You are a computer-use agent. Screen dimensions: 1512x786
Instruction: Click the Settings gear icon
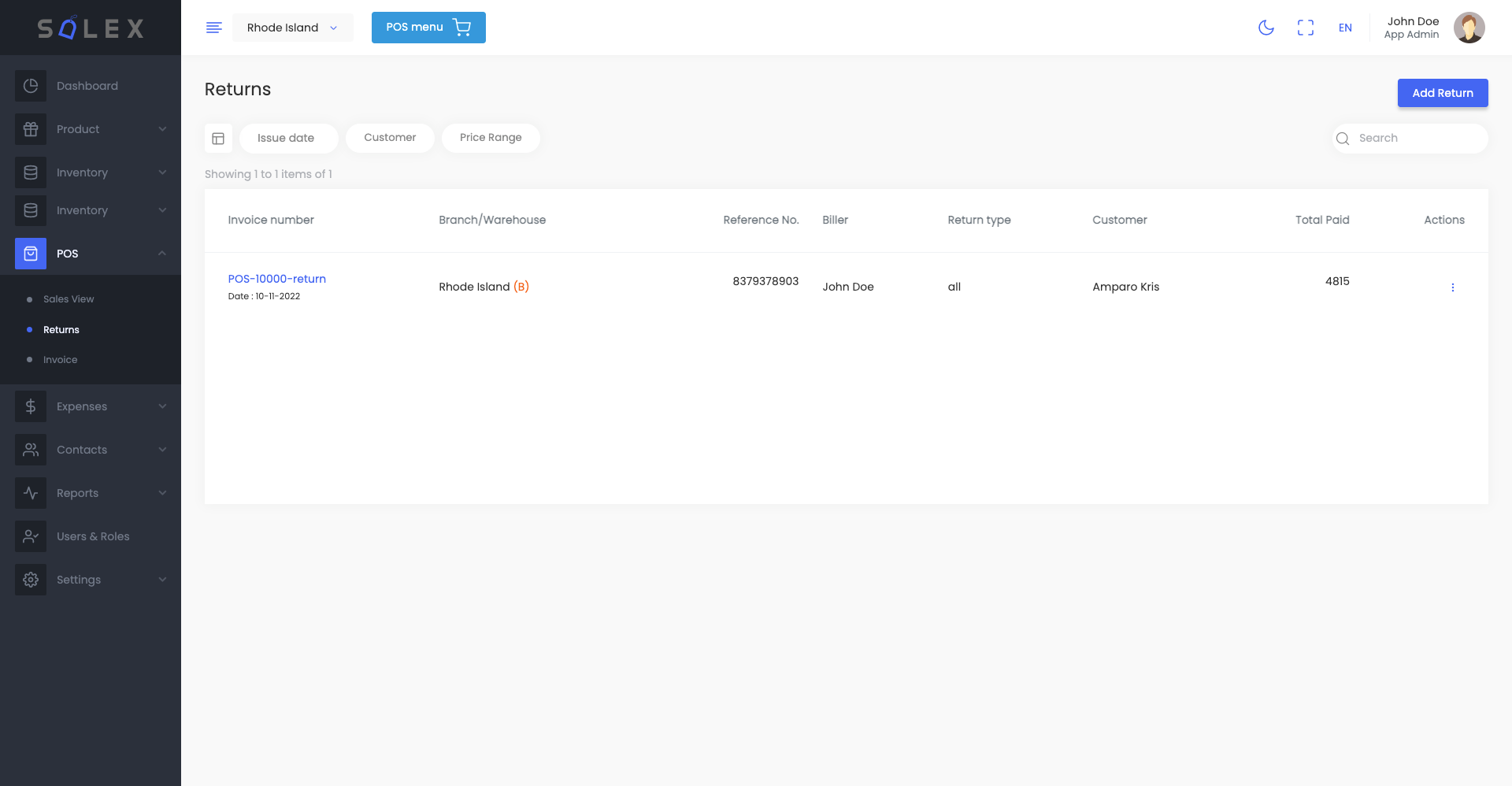(x=31, y=580)
